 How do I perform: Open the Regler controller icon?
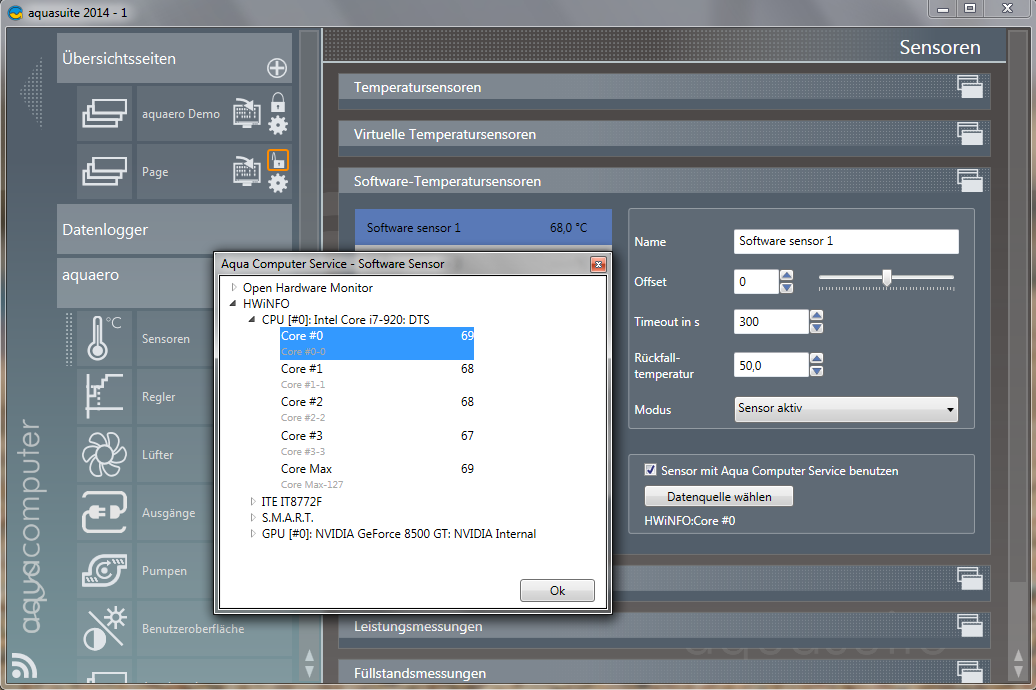[105, 396]
